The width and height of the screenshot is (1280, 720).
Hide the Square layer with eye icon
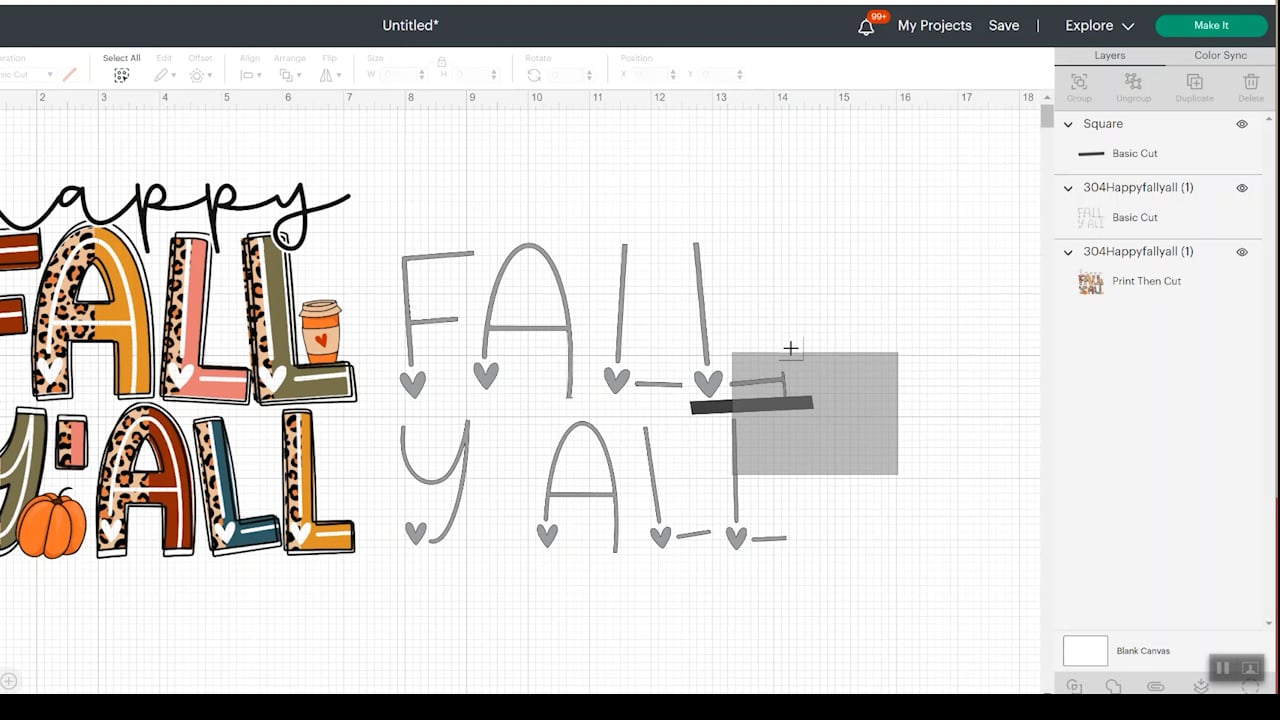(x=1242, y=124)
